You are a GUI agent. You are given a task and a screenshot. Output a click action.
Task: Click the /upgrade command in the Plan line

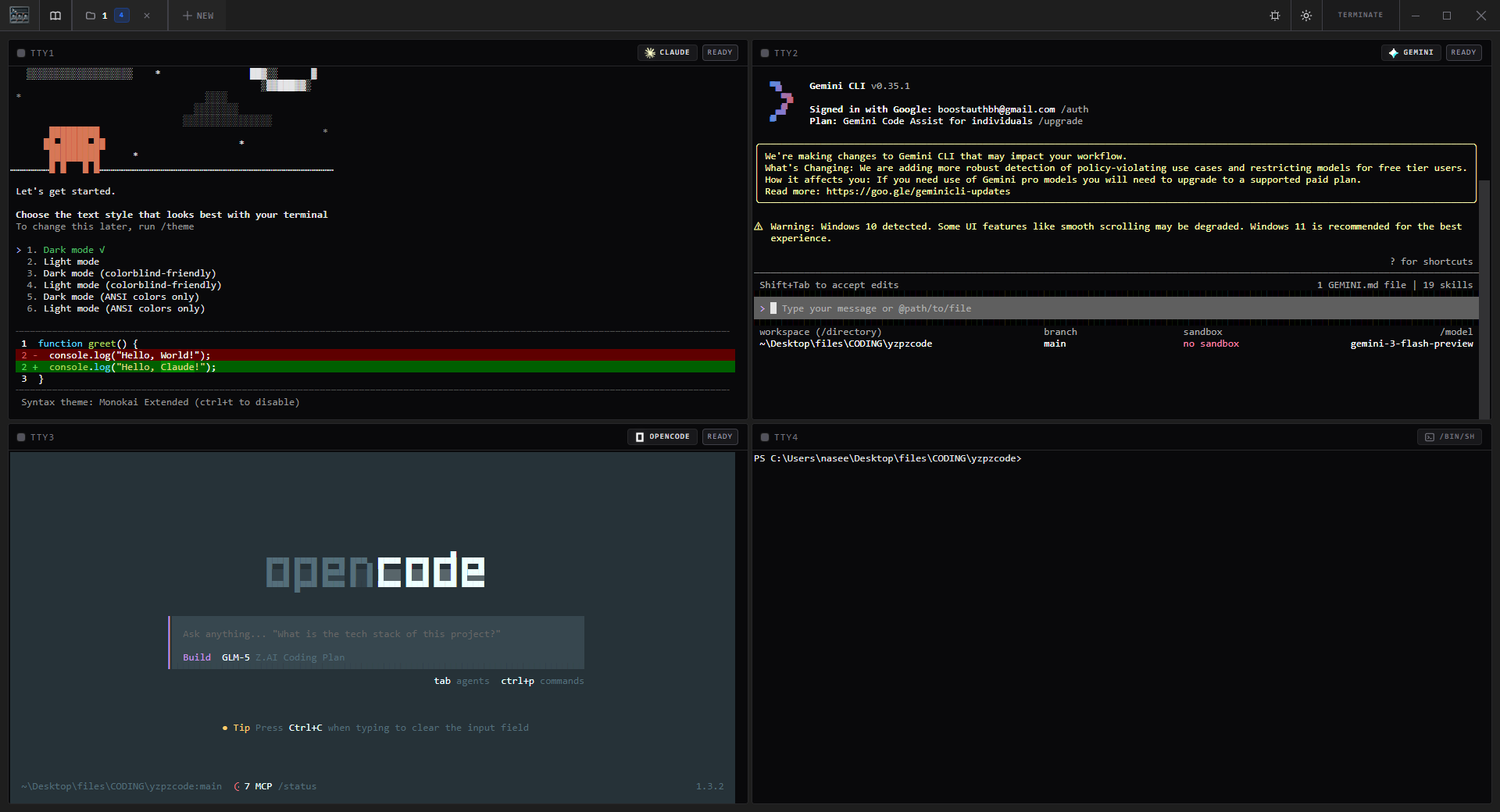(1060, 121)
